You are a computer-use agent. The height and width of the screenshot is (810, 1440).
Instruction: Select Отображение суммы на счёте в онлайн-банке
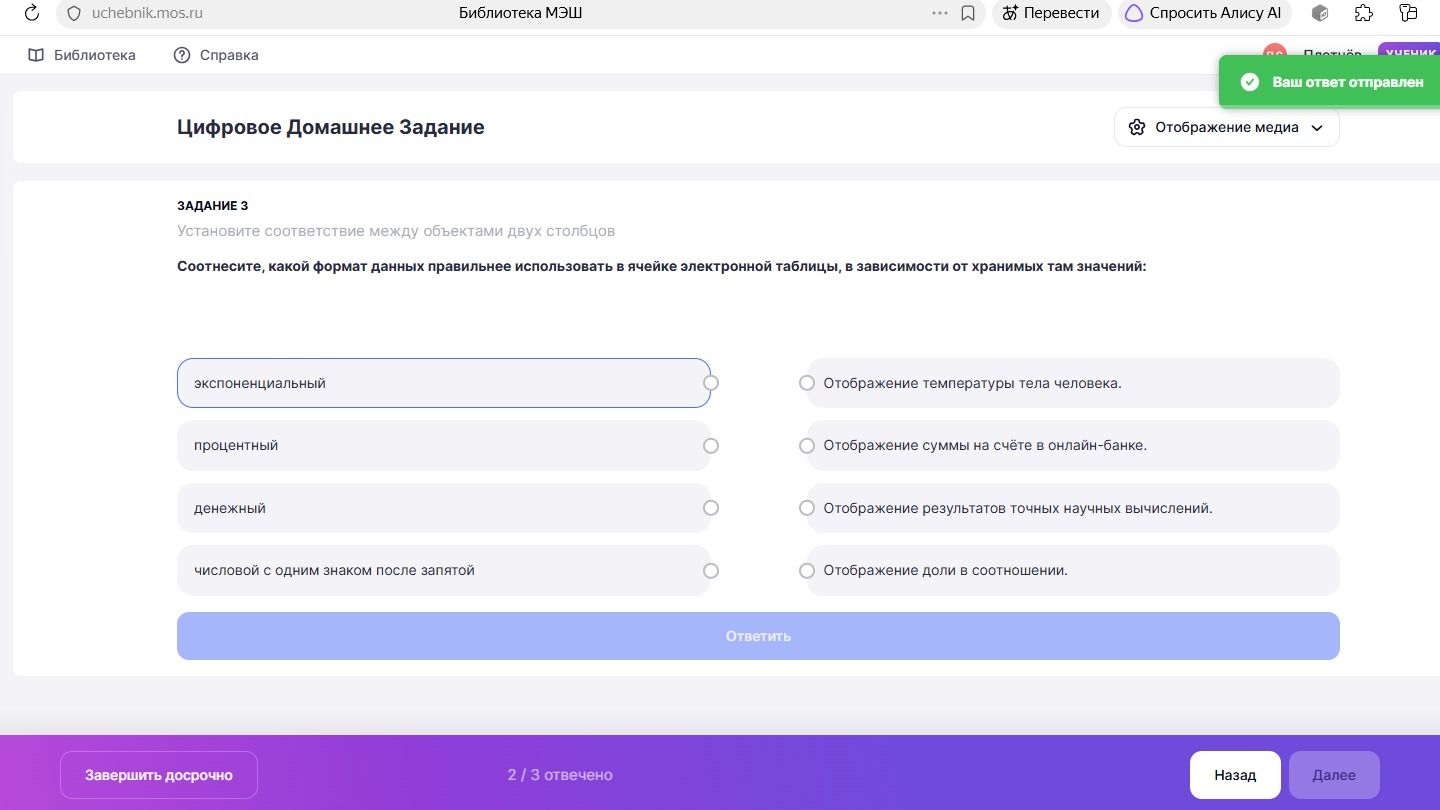tap(1073, 445)
